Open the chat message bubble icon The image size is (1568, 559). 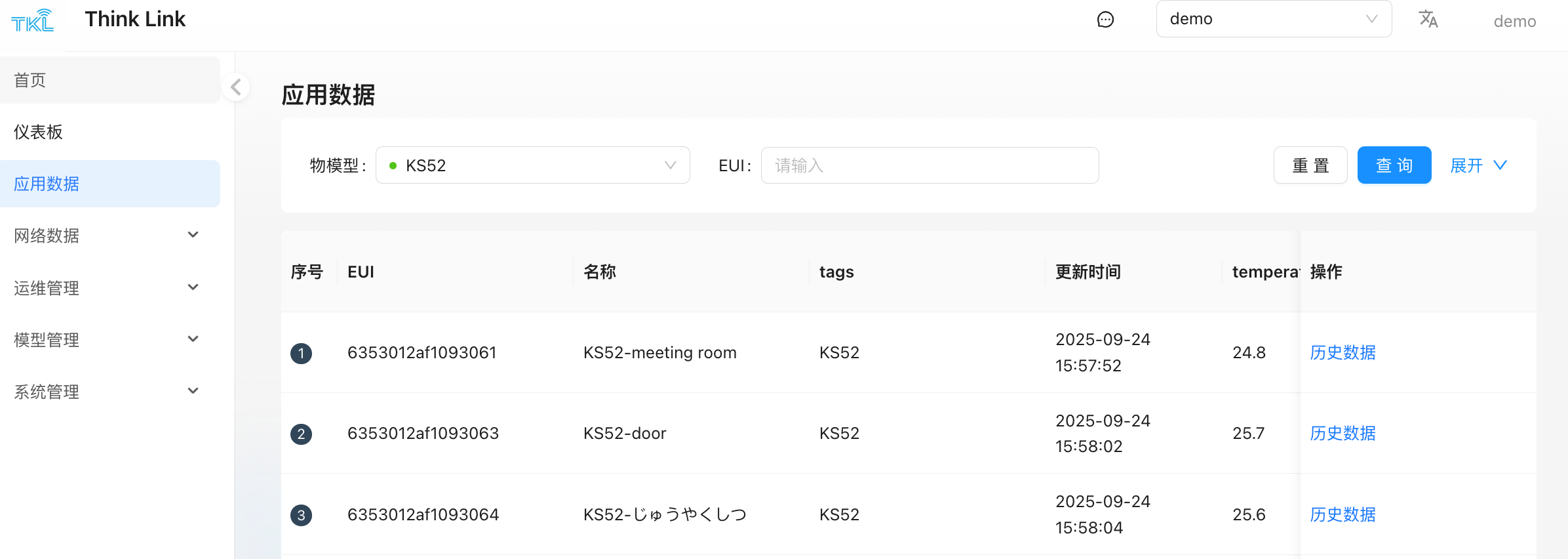(x=1105, y=20)
